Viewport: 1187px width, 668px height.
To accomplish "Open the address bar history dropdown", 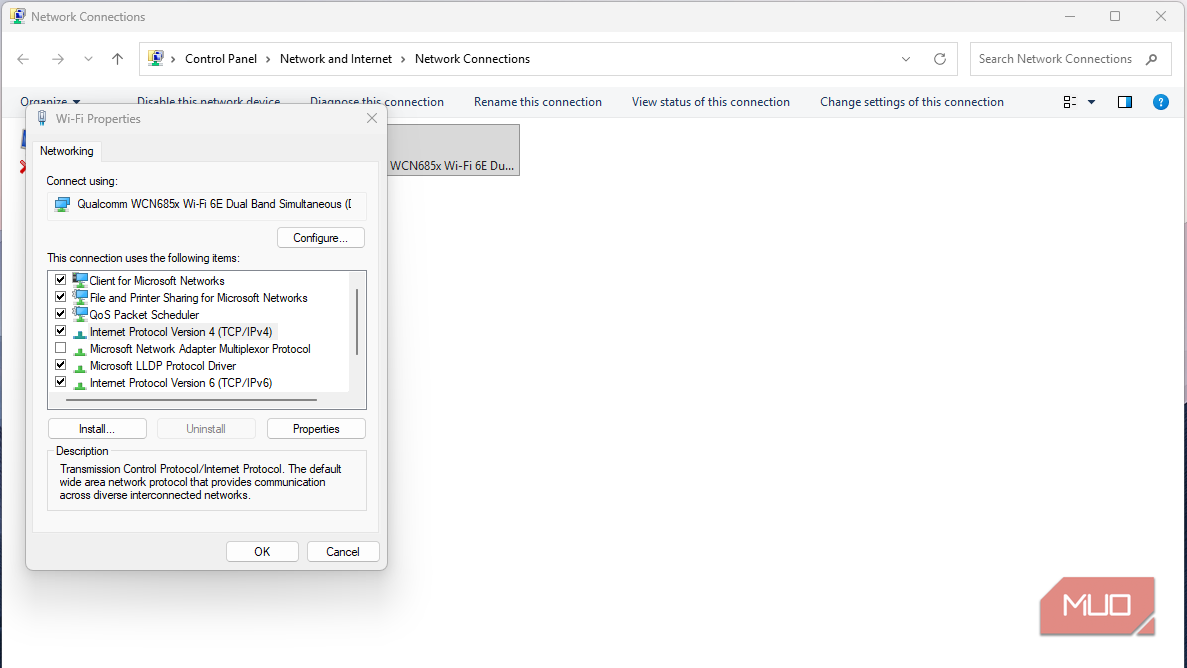I will point(905,59).
